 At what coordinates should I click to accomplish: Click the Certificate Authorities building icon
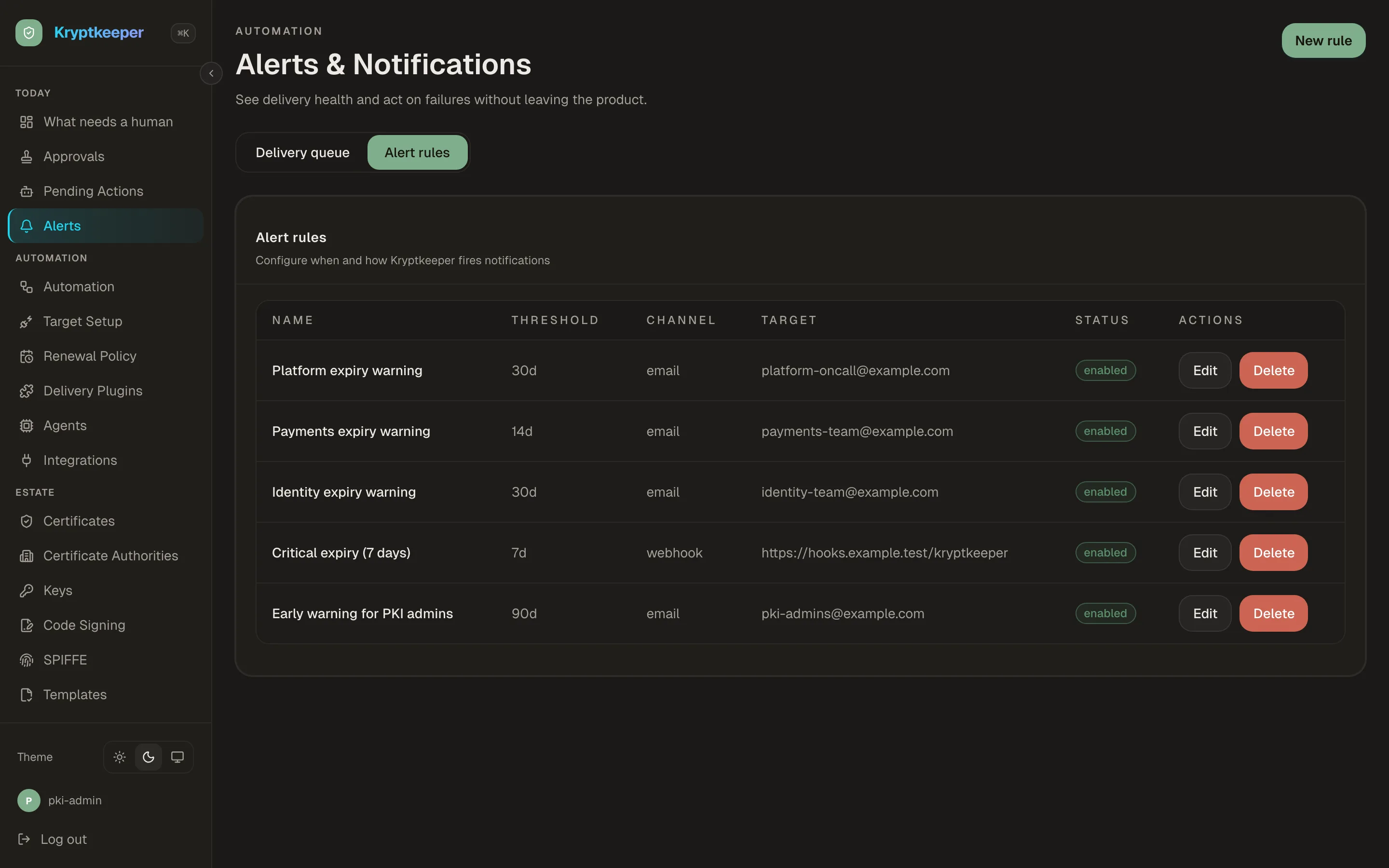click(27, 556)
